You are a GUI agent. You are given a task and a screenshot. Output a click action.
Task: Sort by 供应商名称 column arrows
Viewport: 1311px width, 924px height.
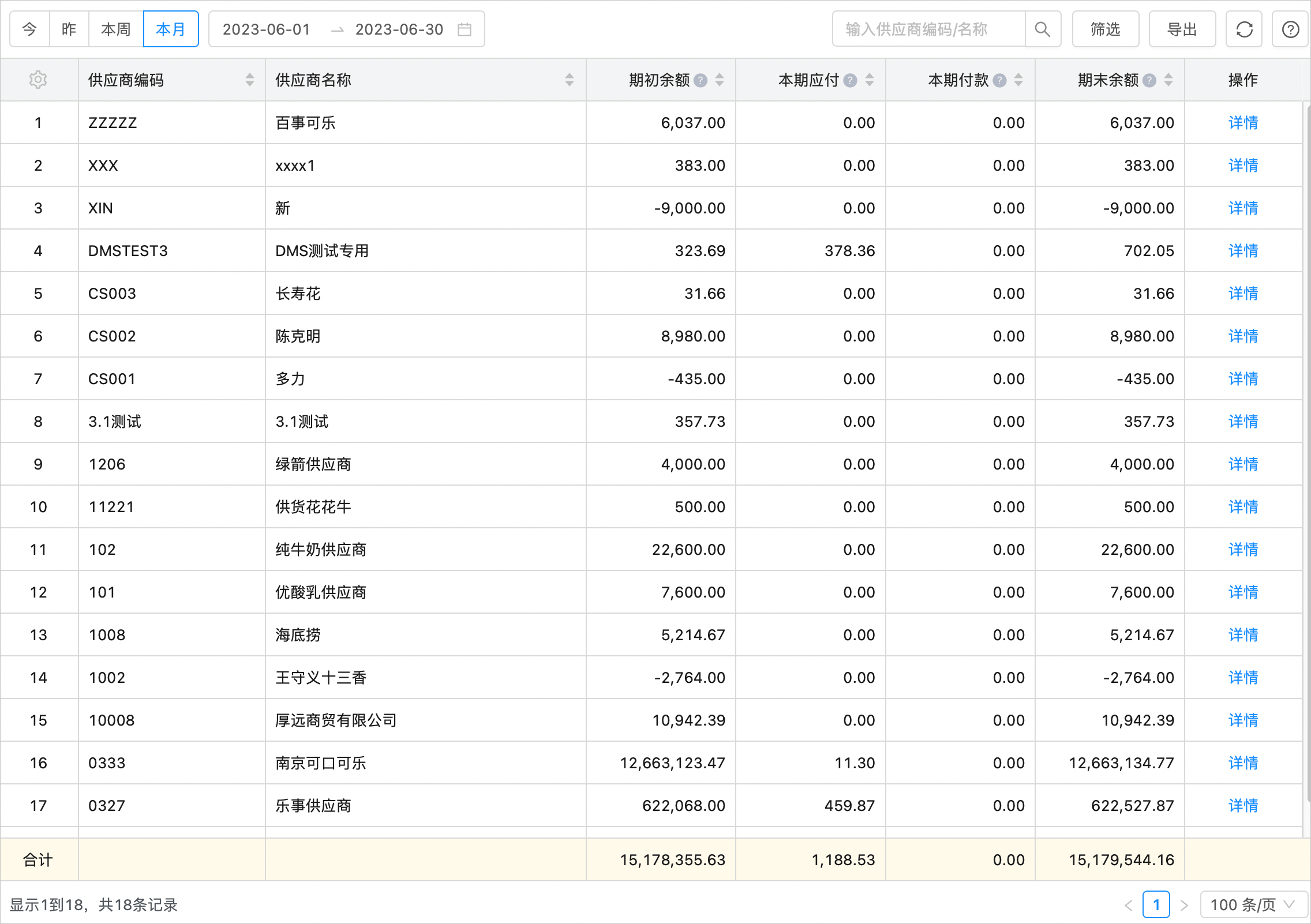pos(570,80)
